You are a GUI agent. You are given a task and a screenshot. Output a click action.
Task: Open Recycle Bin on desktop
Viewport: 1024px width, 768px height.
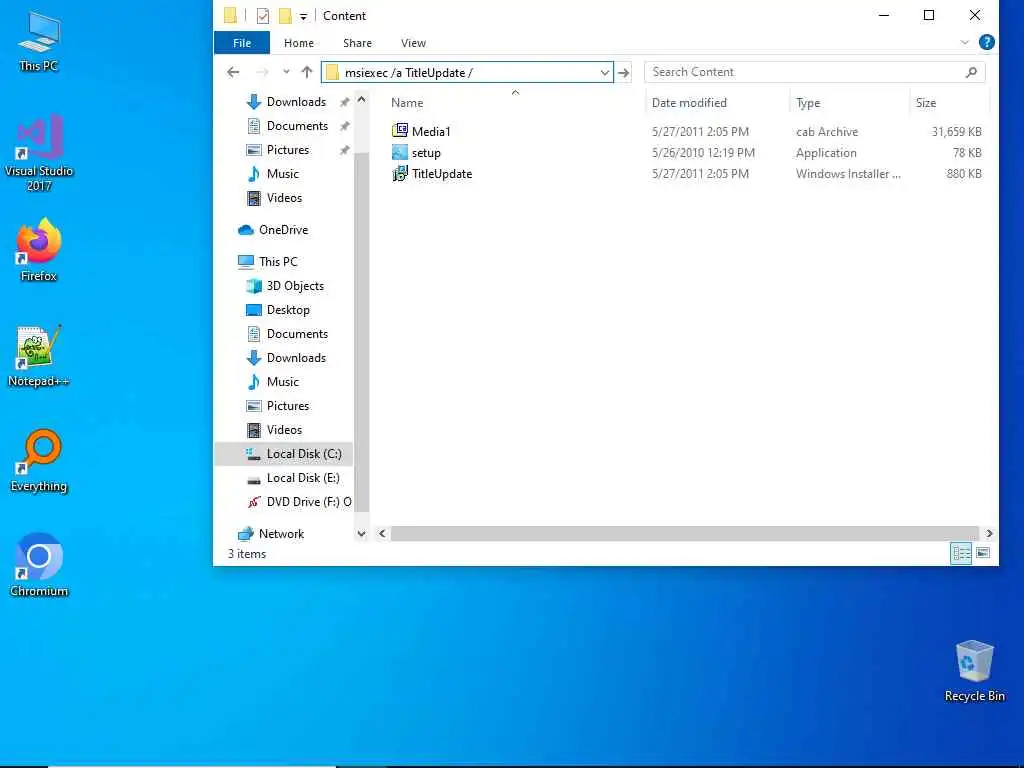pyautogui.click(x=974, y=671)
